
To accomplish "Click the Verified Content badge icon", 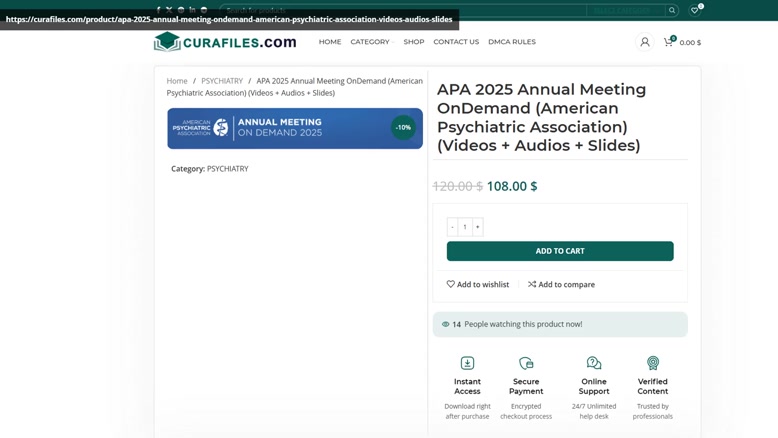I will click(x=653, y=363).
